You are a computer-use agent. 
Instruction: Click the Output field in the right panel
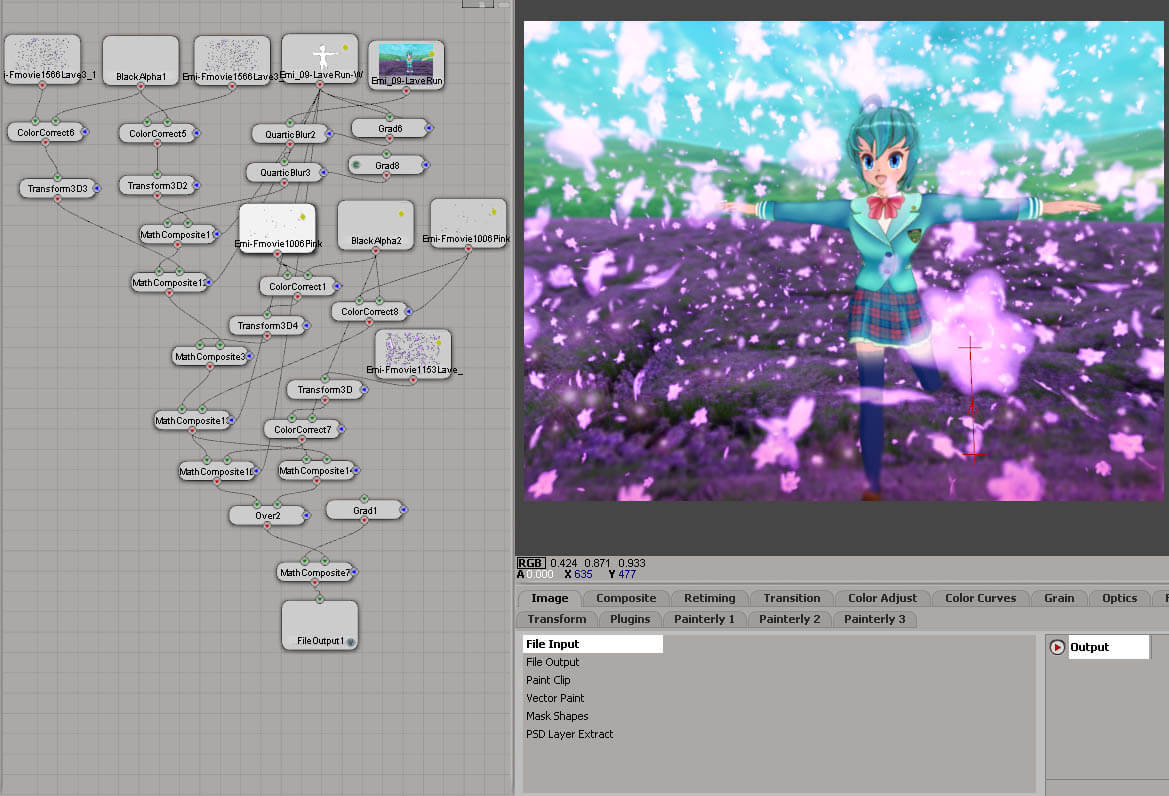1108,647
